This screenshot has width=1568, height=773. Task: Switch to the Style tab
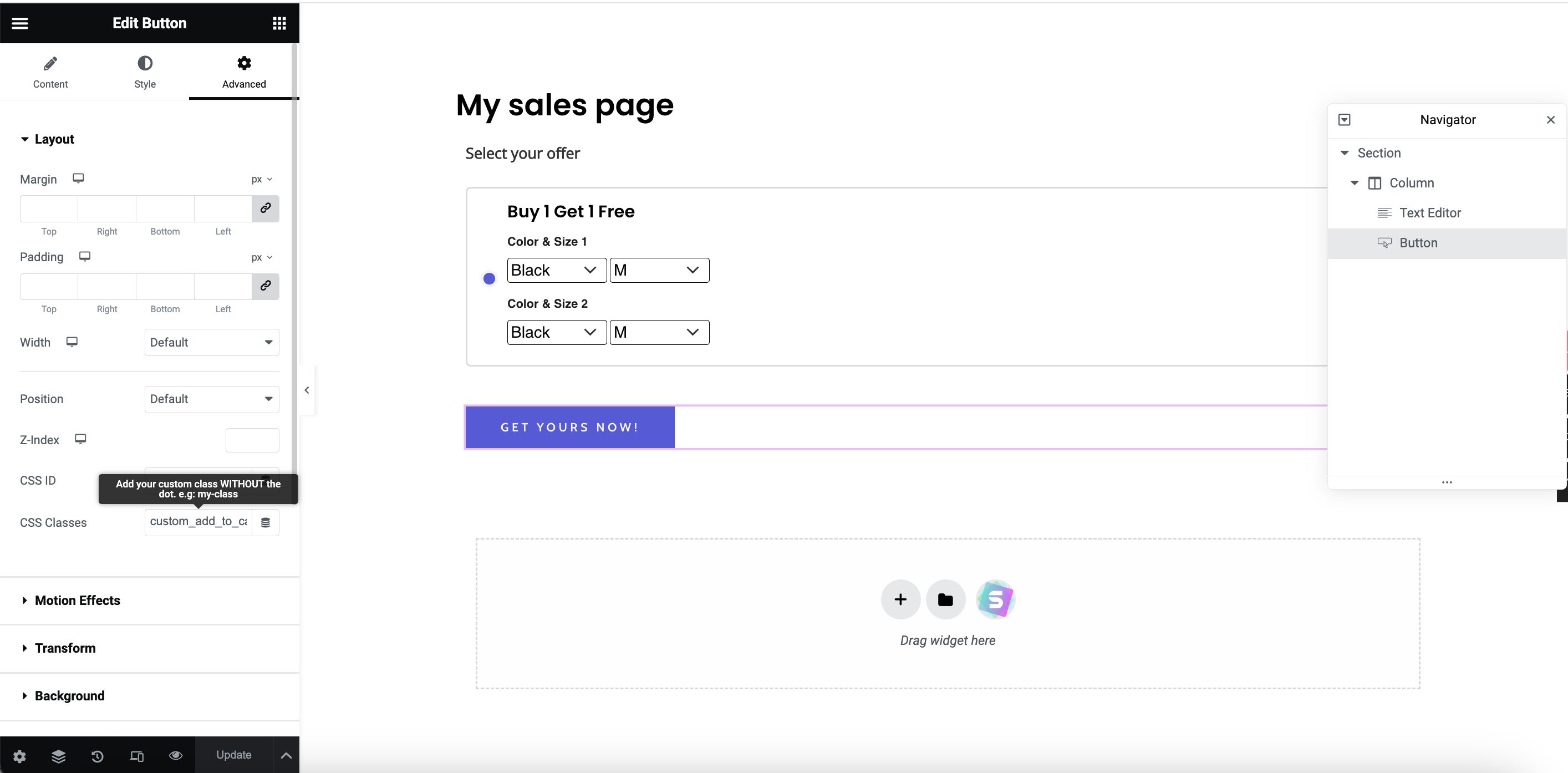point(145,72)
